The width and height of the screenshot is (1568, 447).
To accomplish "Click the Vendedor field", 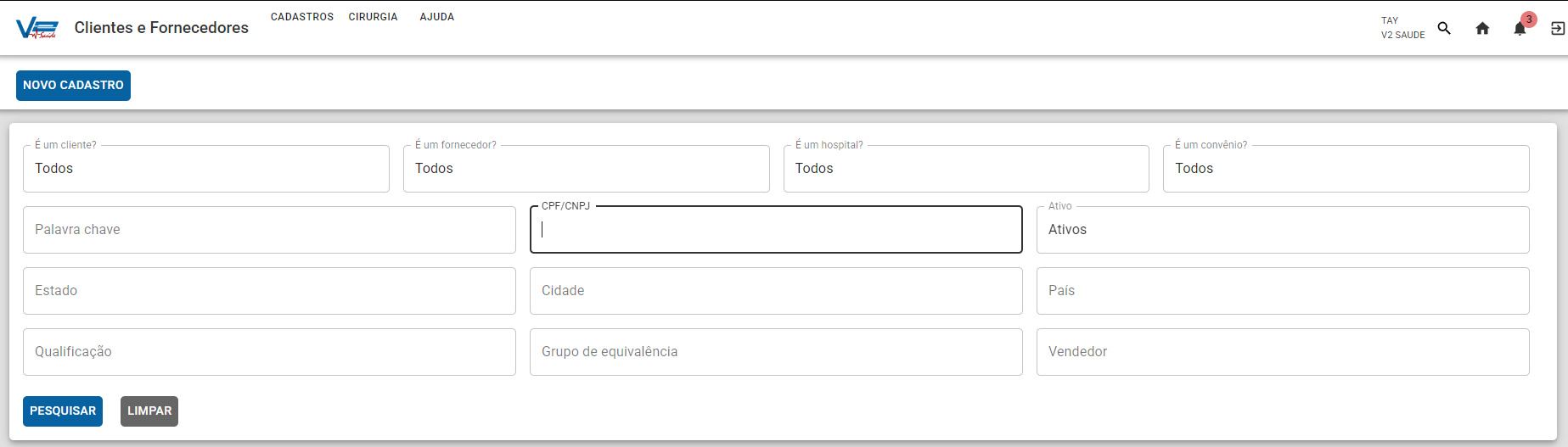I will point(1283,352).
